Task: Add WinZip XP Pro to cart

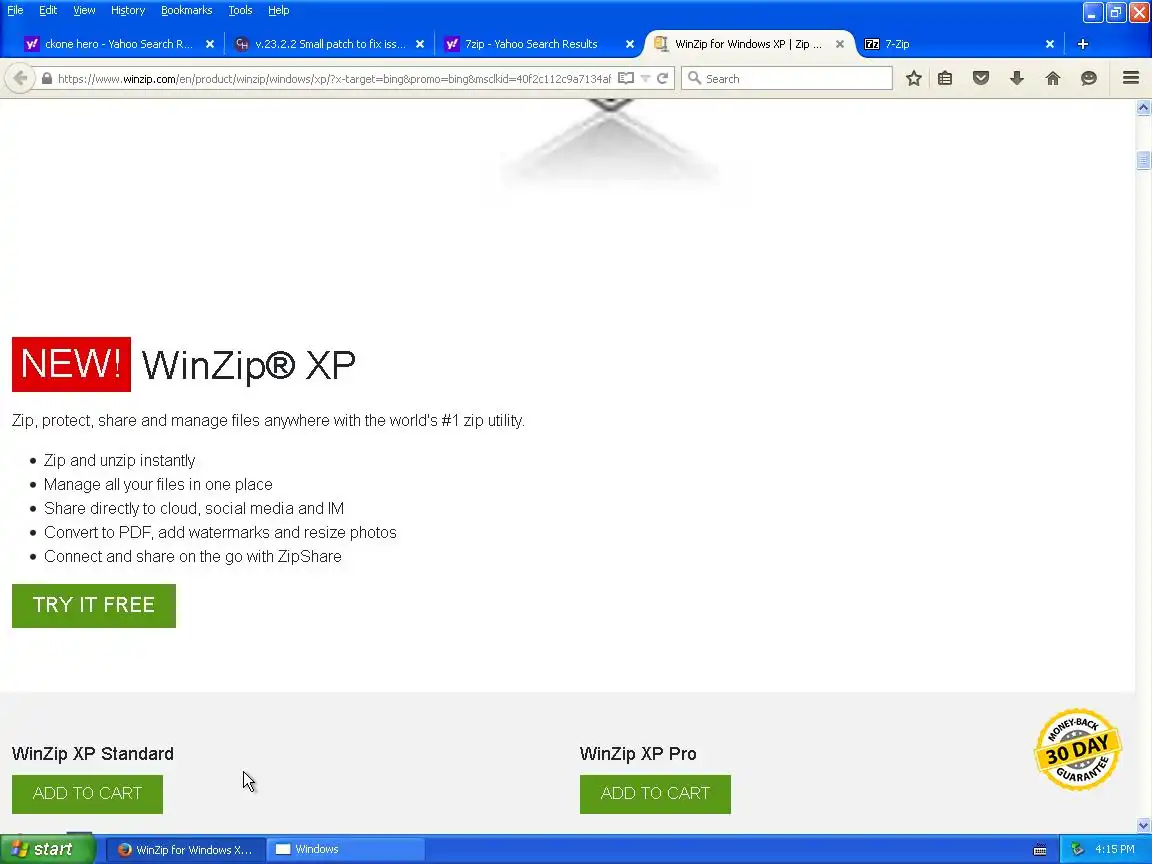Action: pyautogui.click(x=655, y=794)
